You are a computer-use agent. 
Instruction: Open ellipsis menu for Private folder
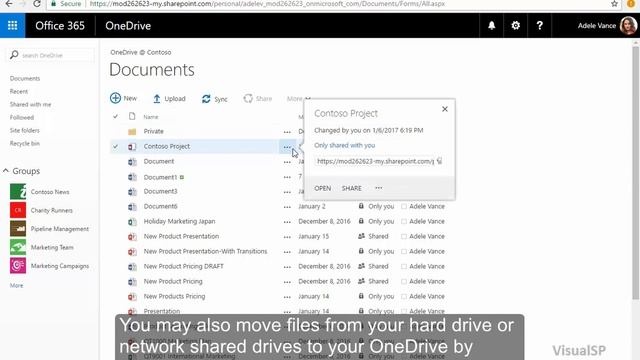pos(287,132)
